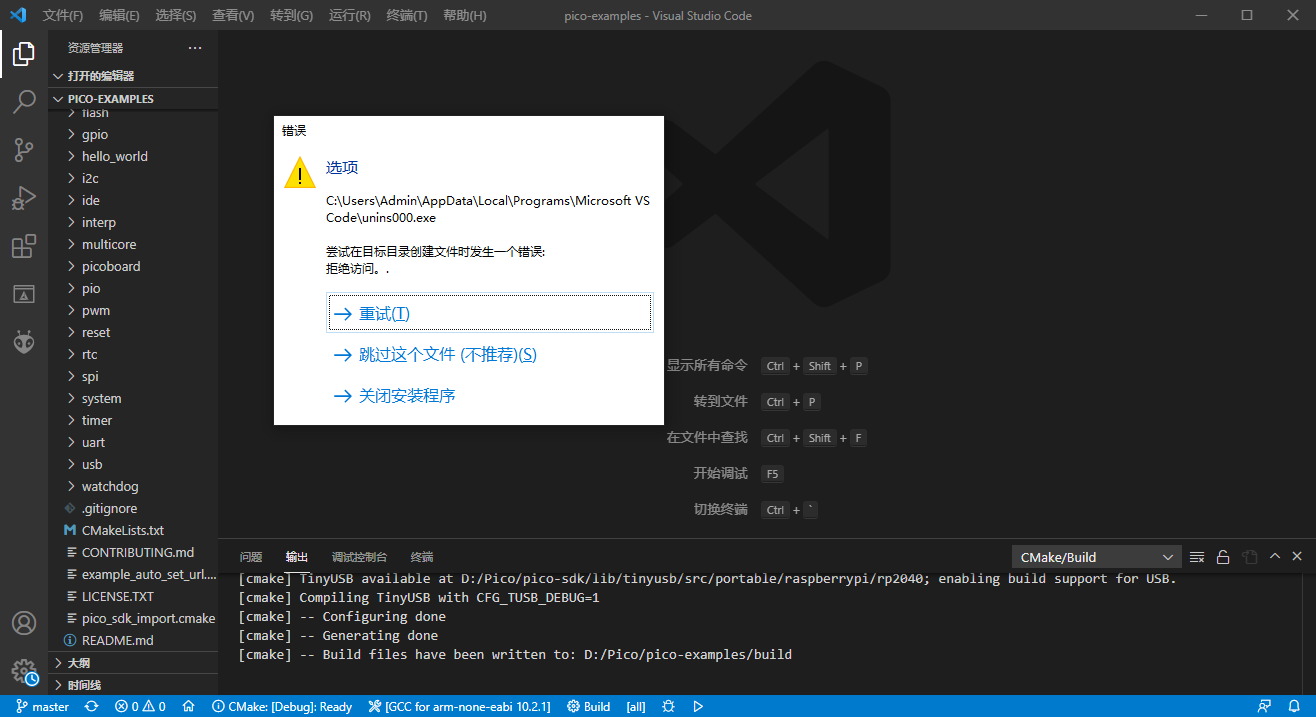Open the Accounts menu icon
1316x717 pixels.
pos(24,623)
